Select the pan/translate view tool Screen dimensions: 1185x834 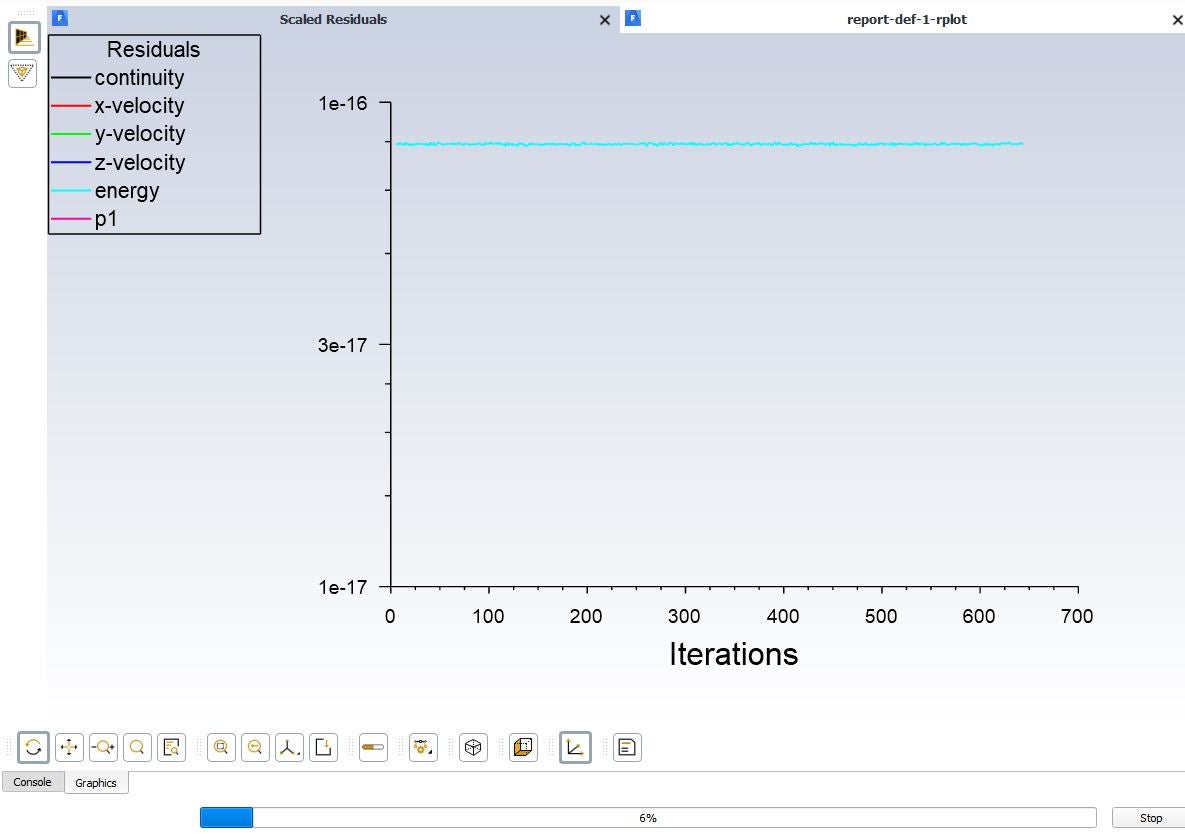69,747
